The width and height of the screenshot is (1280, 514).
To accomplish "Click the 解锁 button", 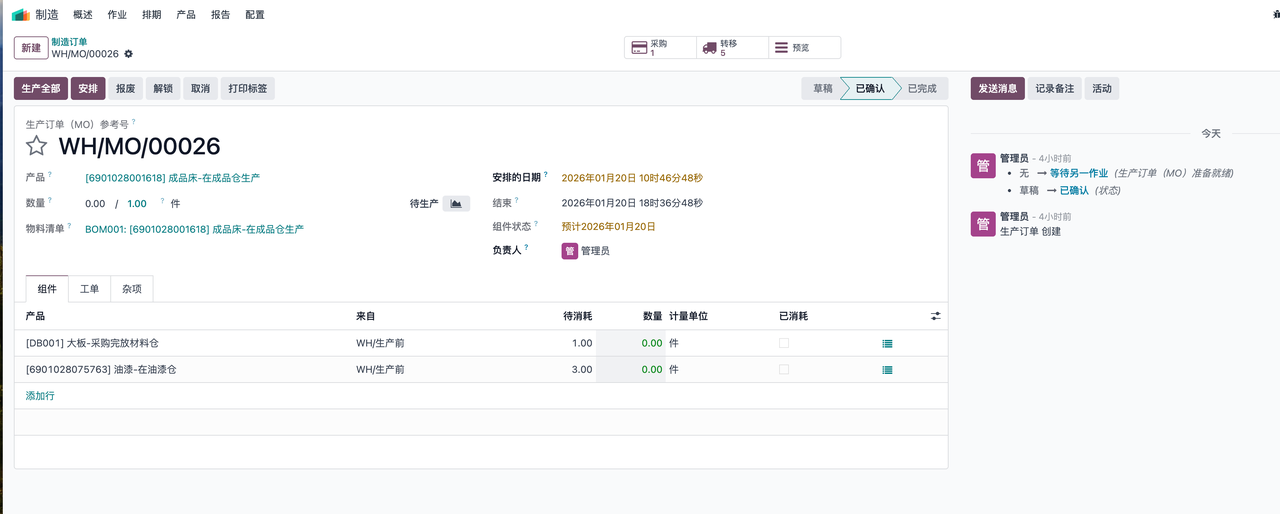I will pyautogui.click(x=163, y=88).
